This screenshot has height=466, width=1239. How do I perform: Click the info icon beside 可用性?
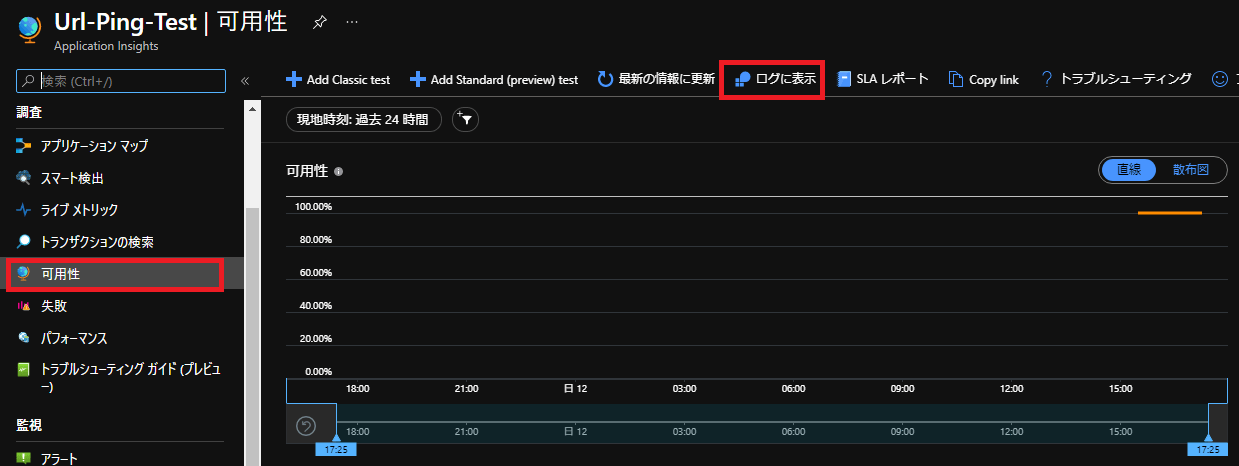click(339, 172)
